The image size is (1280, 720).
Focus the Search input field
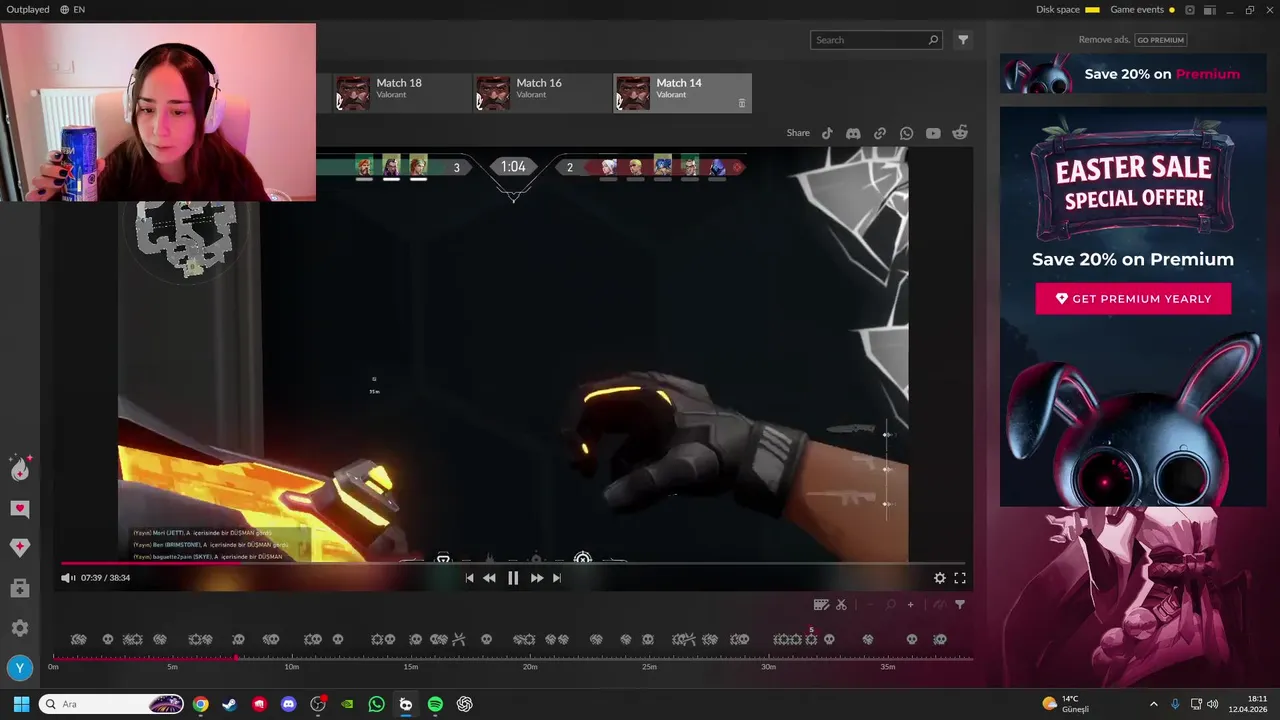(875, 40)
